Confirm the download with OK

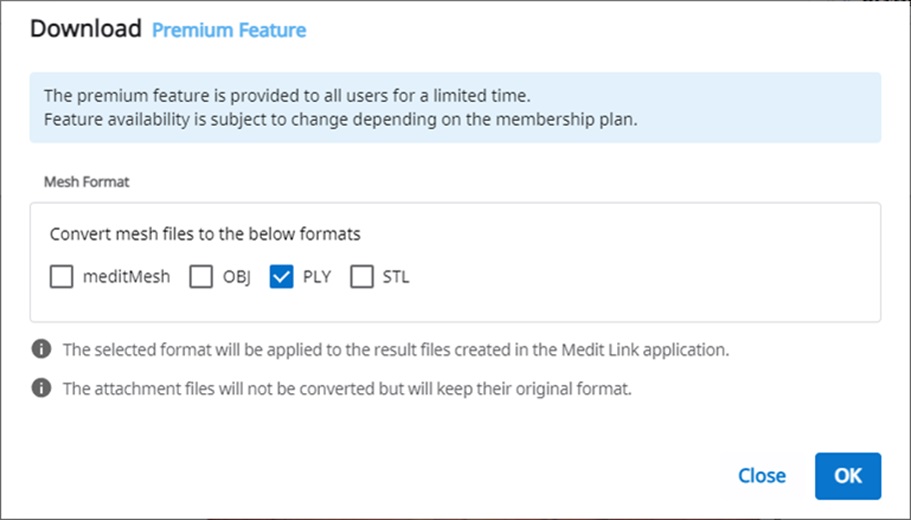(x=848, y=476)
